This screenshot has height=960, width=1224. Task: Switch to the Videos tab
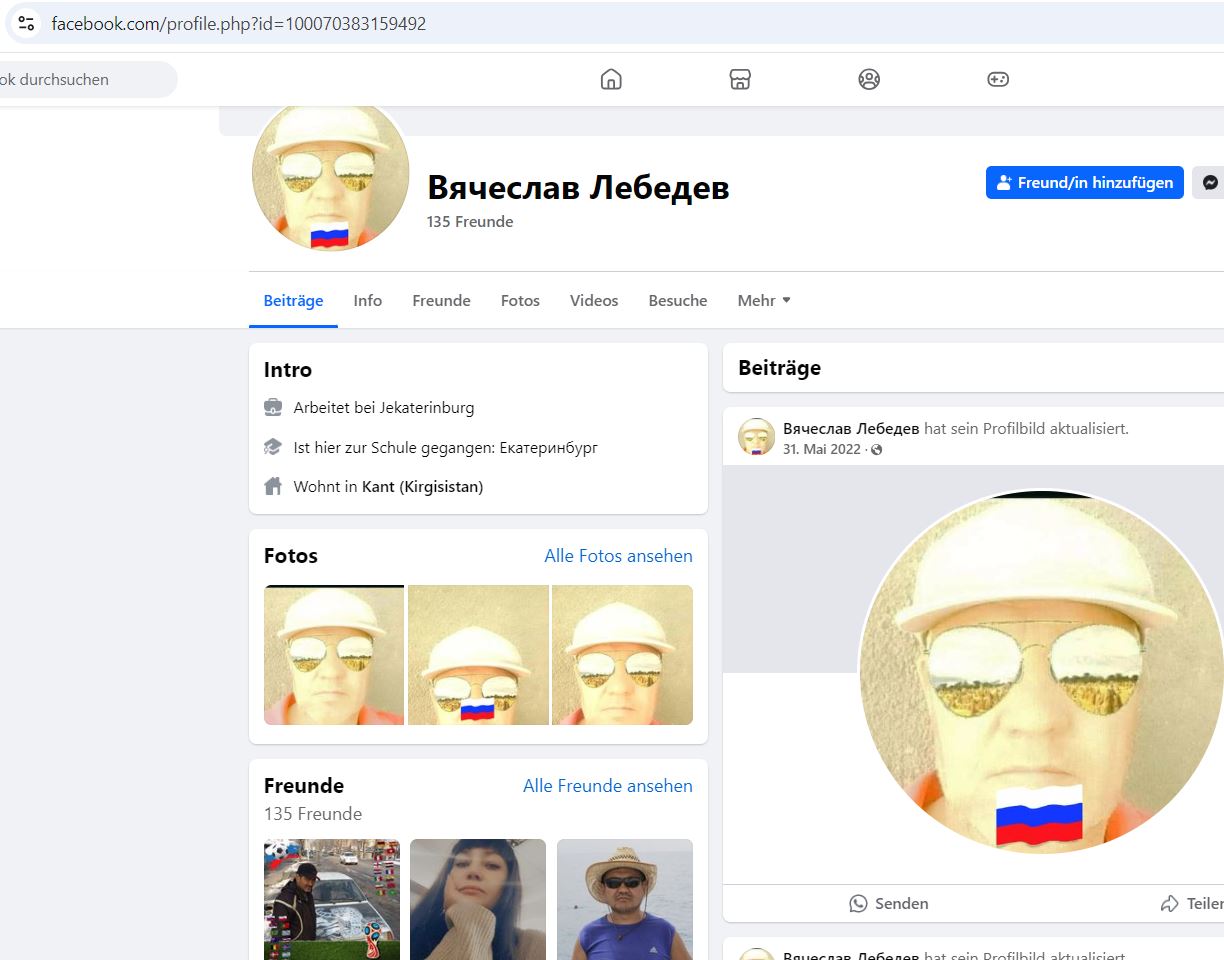click(594, 300)
